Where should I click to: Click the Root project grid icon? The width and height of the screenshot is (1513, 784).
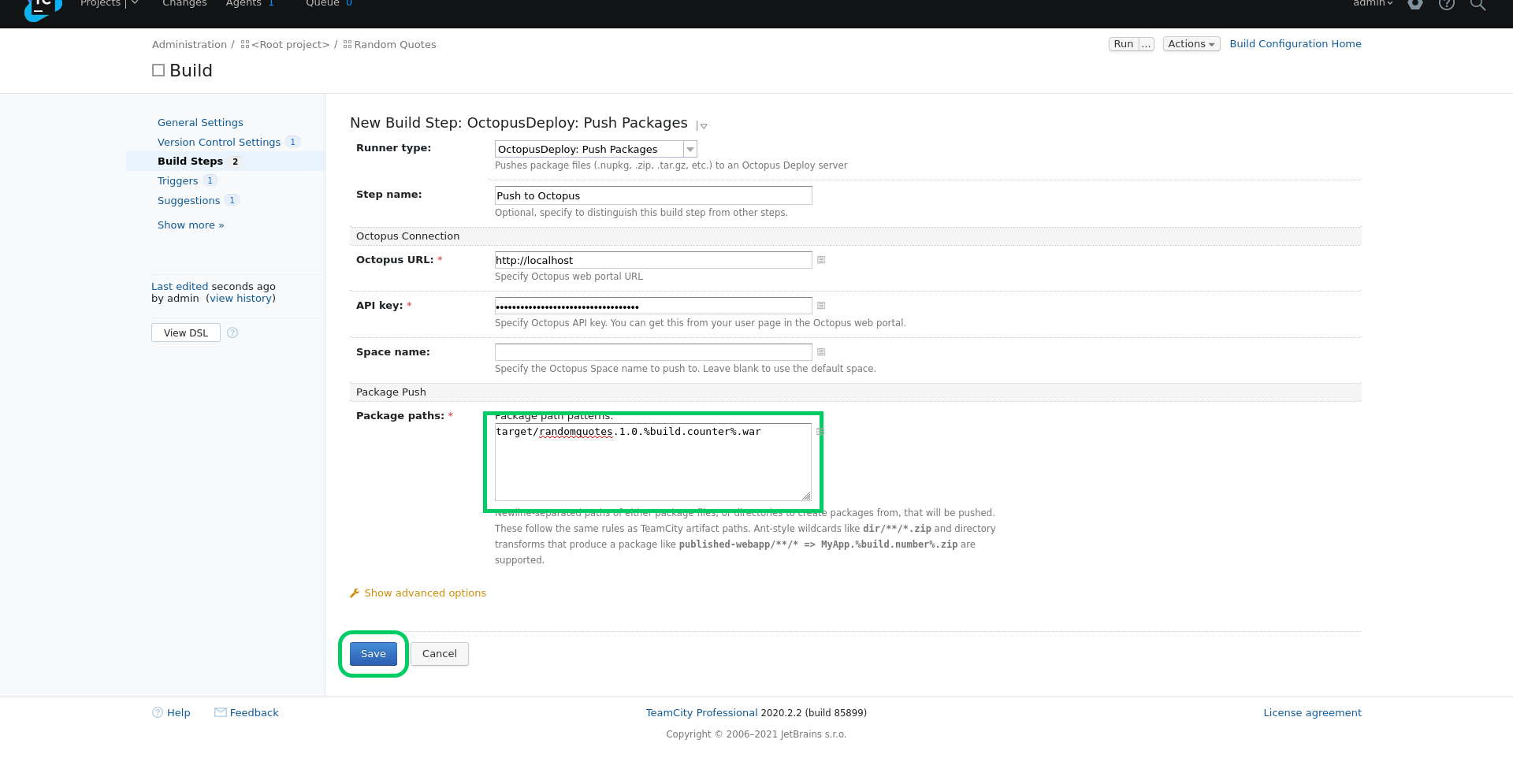coord(245,45)
